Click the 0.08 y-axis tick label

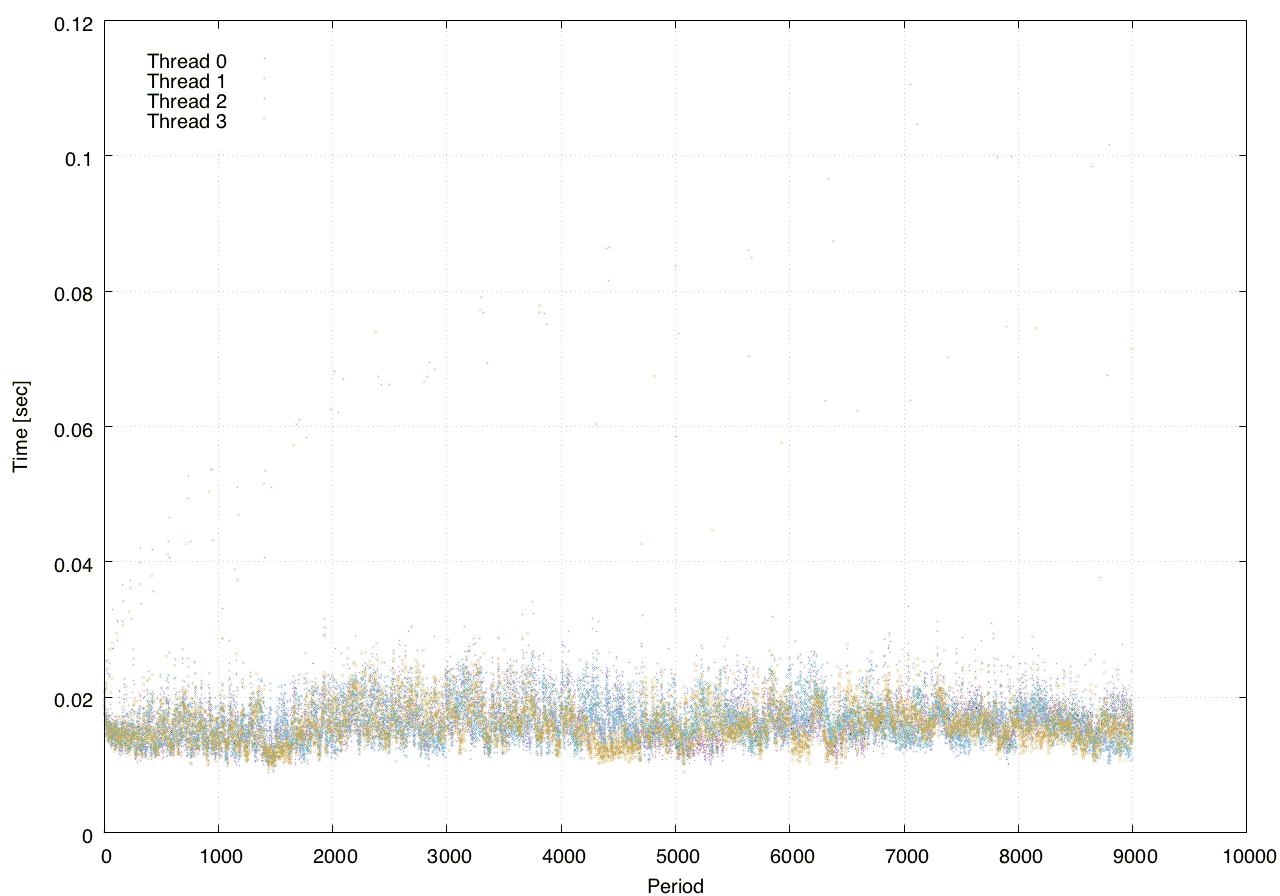coord(72,292)
